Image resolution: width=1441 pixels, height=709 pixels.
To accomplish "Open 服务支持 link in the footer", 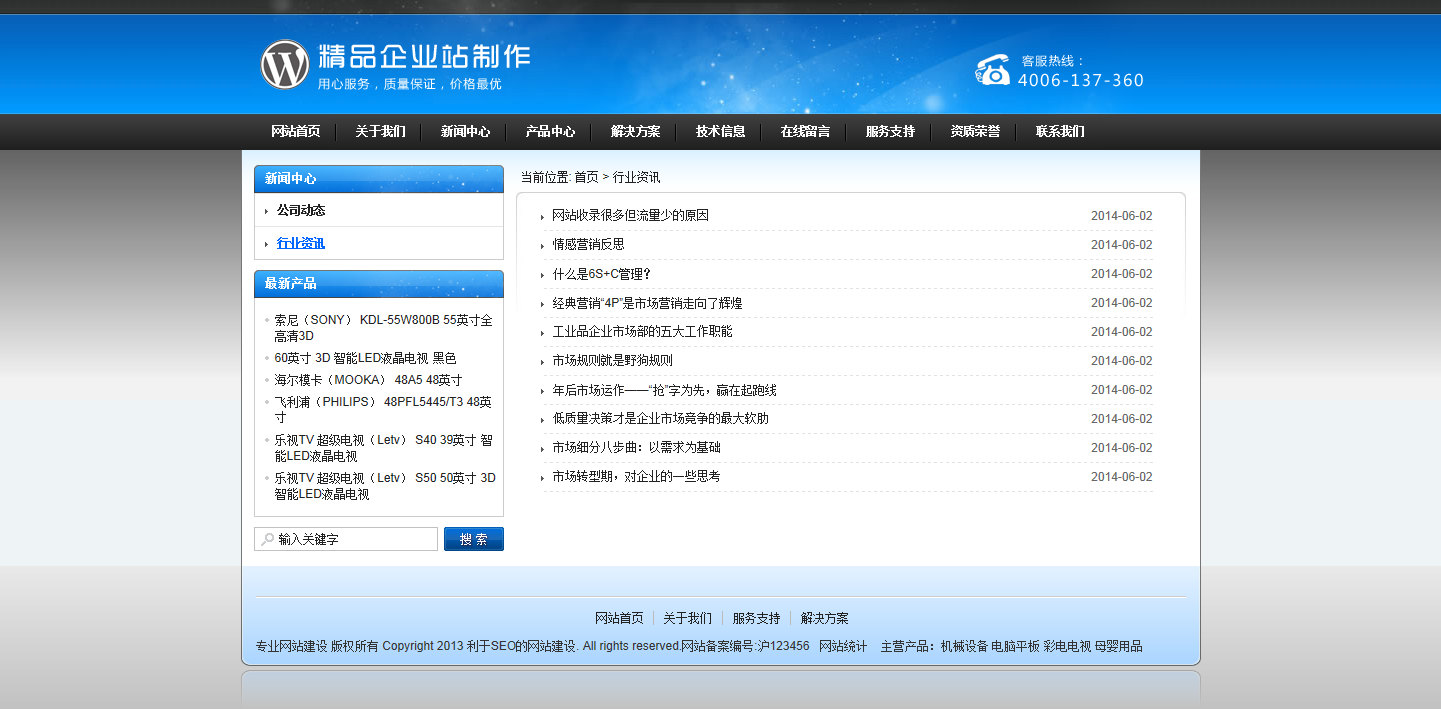I will [x=756, y=618].
